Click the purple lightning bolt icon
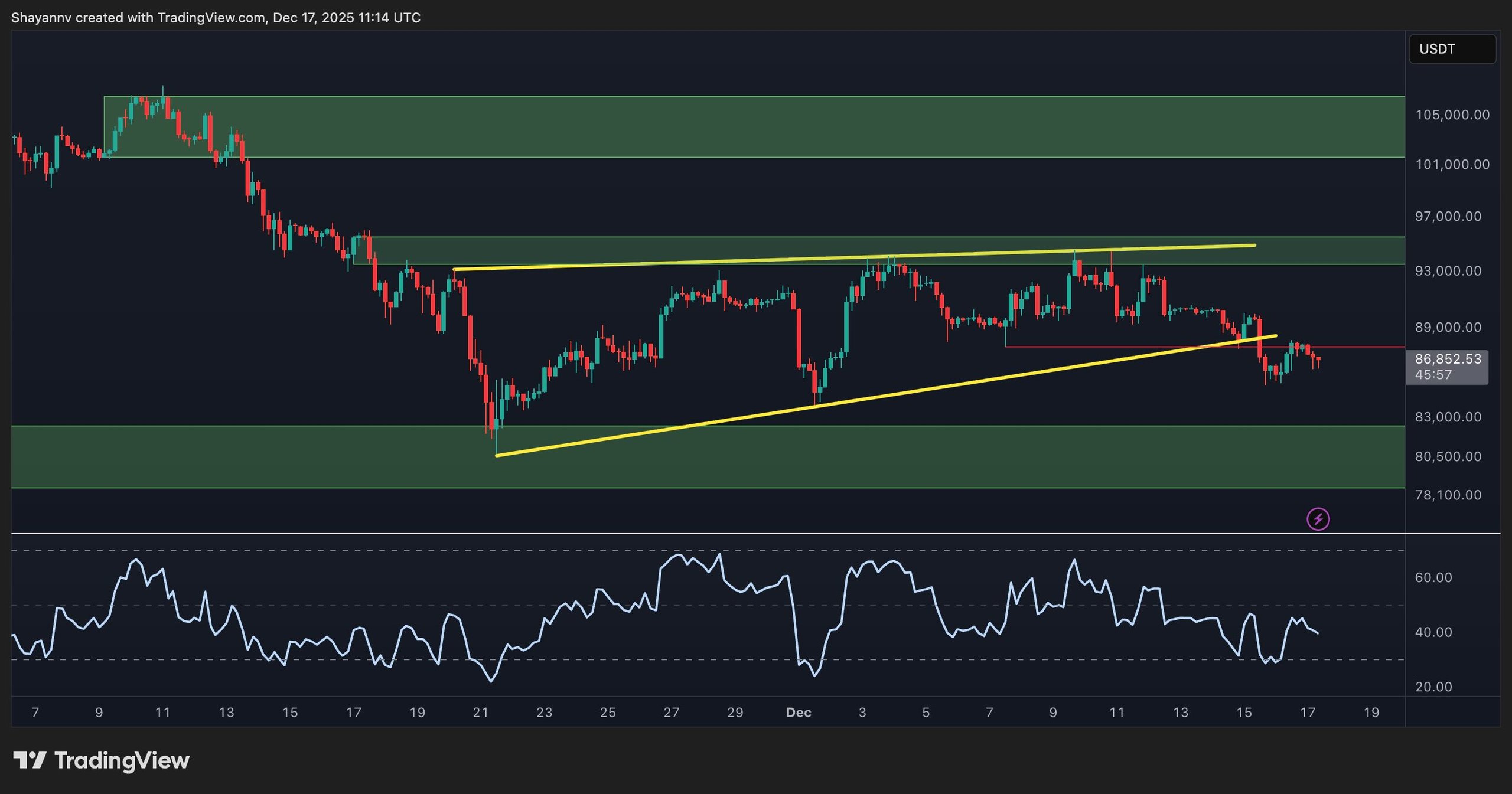This screenshot has height=794, width=1512. 1318,519
